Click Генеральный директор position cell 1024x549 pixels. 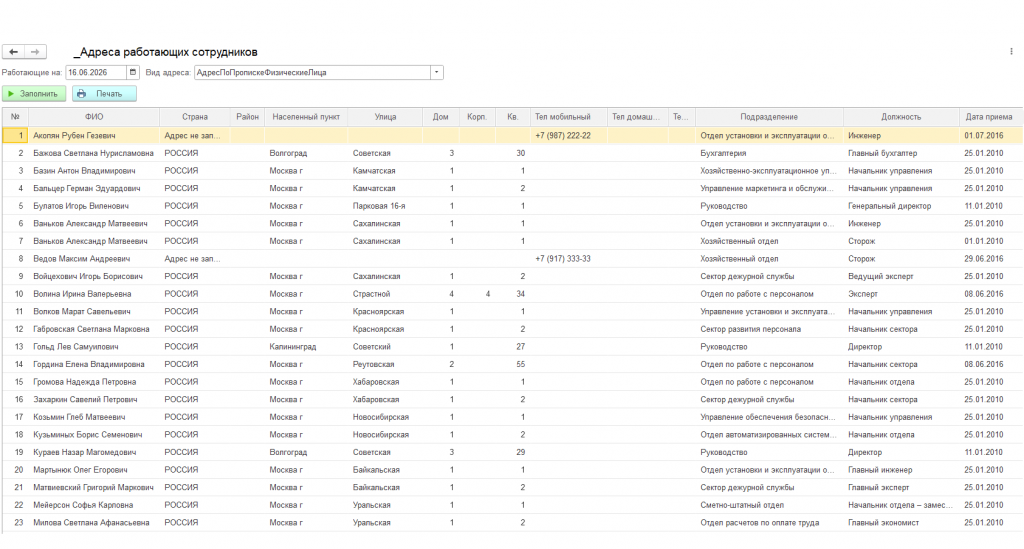[901, 206]
